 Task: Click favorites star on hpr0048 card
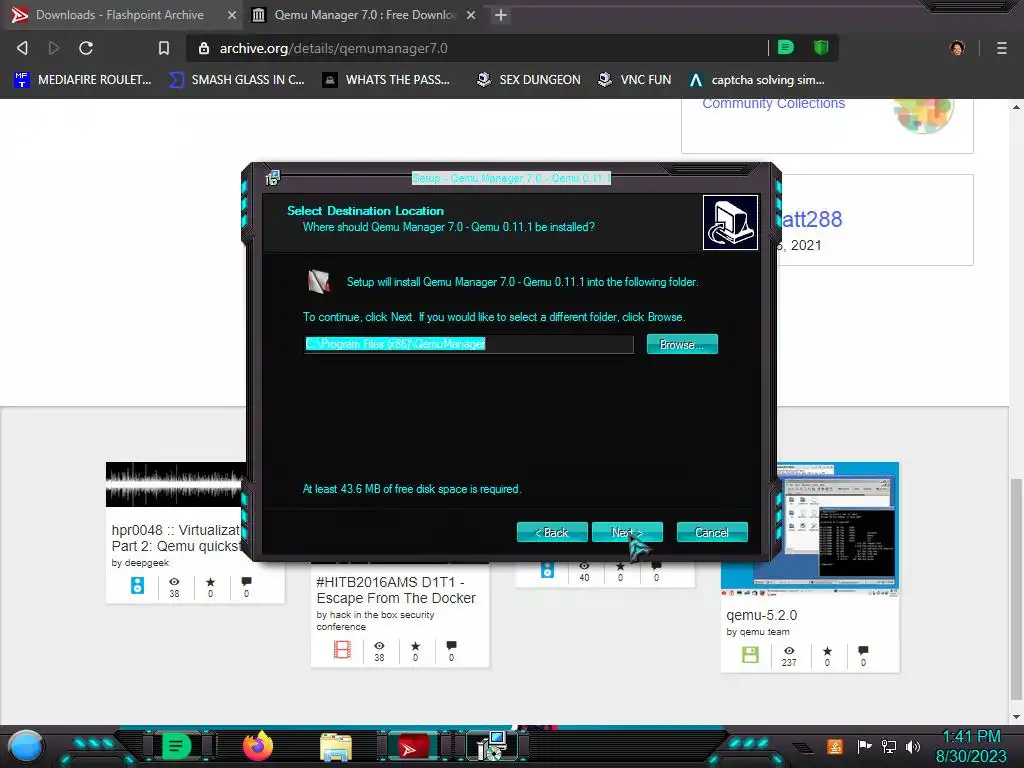210,581
